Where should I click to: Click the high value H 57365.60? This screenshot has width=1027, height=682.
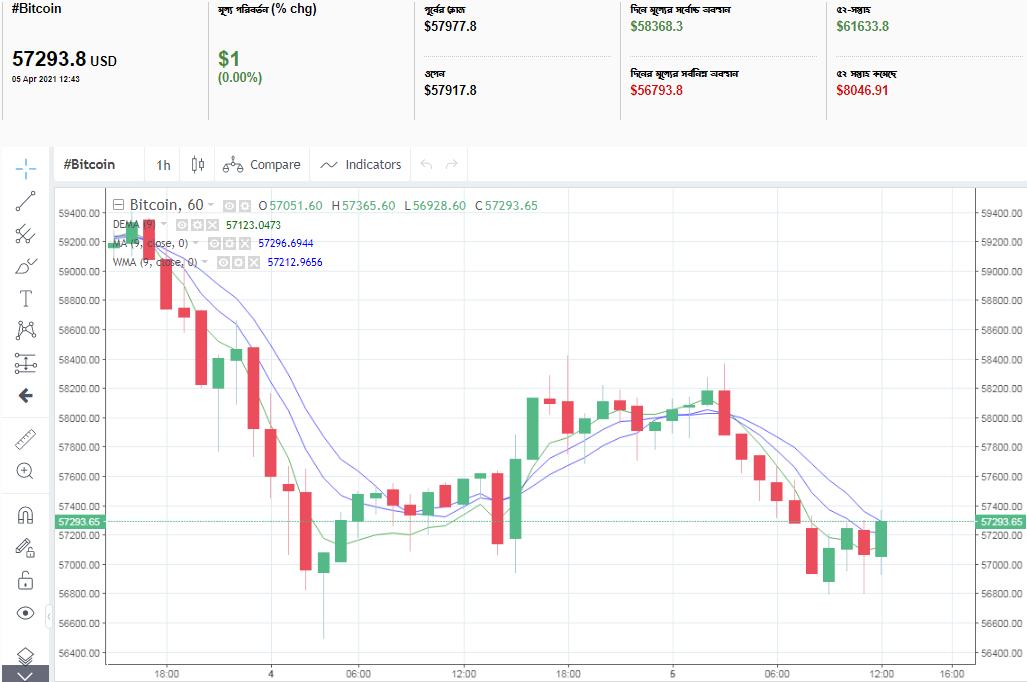(x=364, y=206)
